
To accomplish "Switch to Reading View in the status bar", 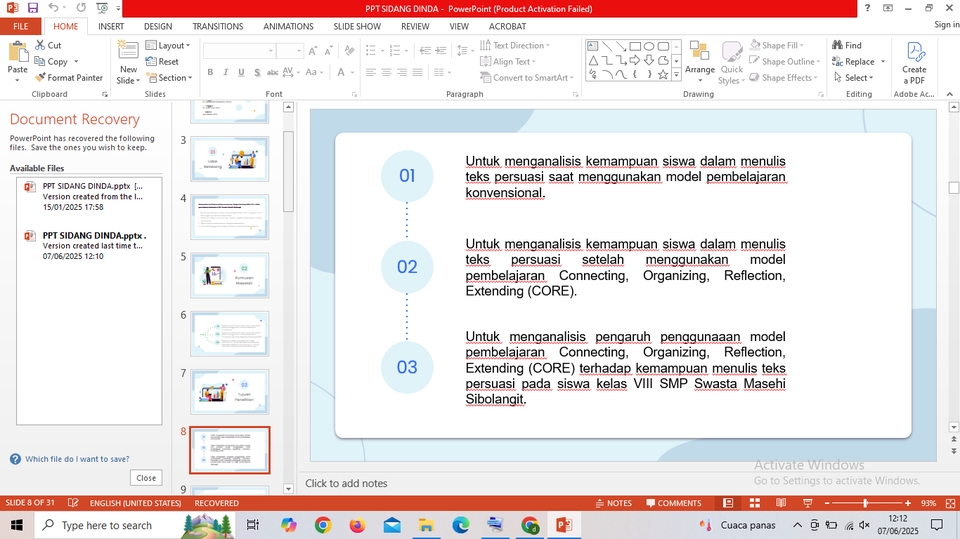I will tap(781, 503).
